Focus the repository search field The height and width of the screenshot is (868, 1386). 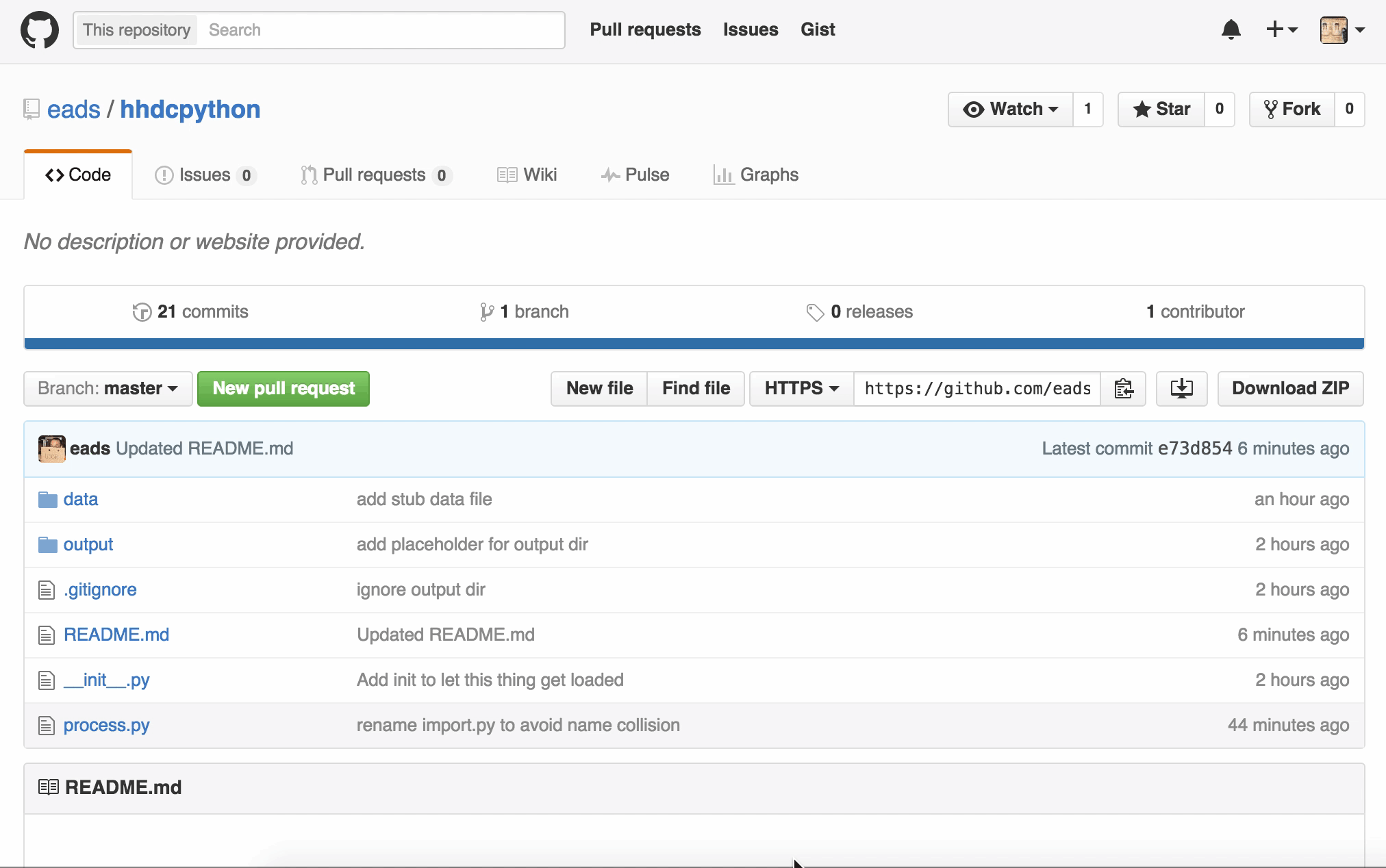(380, 30)
